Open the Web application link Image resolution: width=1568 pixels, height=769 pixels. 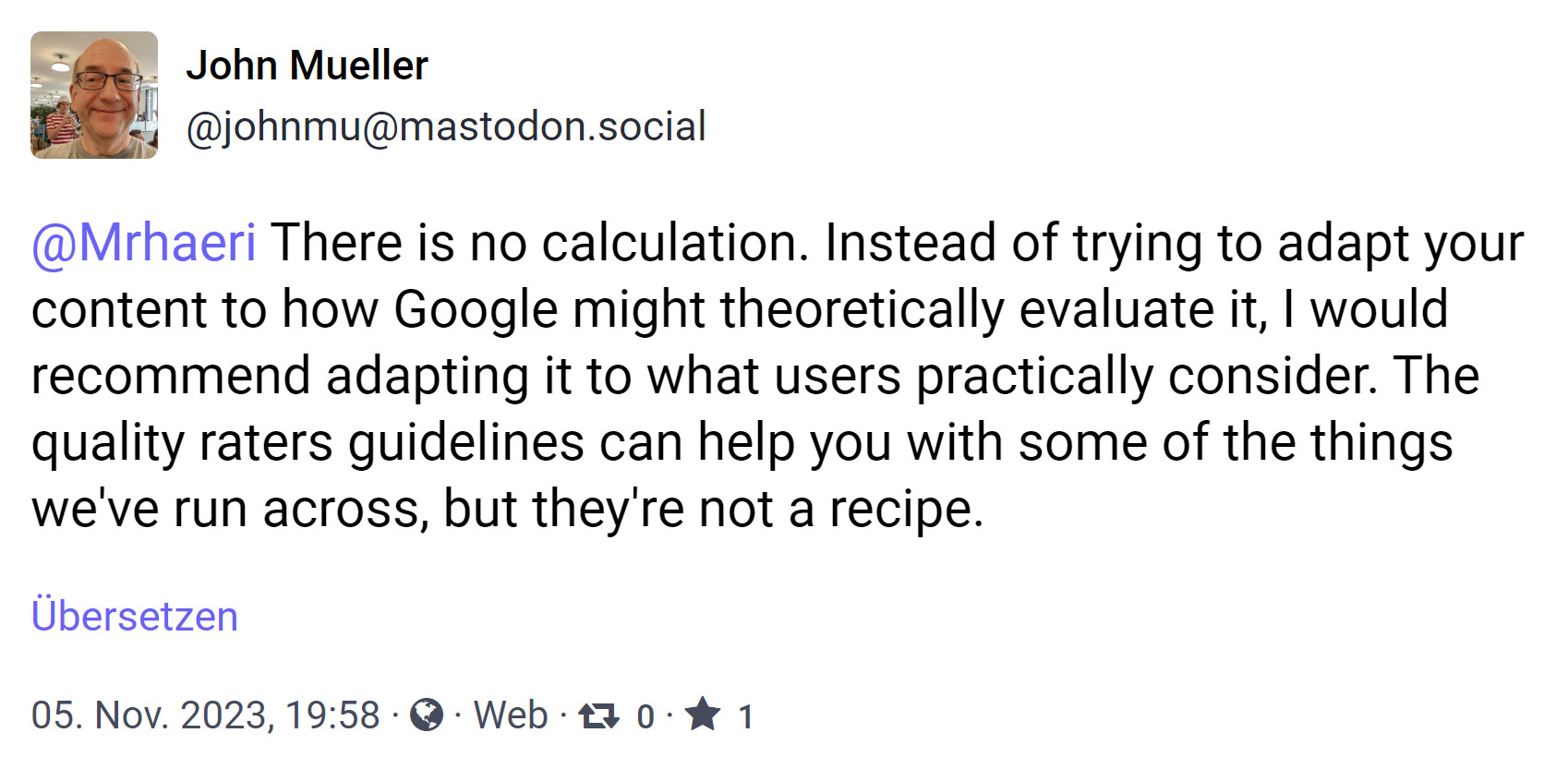[x=511, y=715]
